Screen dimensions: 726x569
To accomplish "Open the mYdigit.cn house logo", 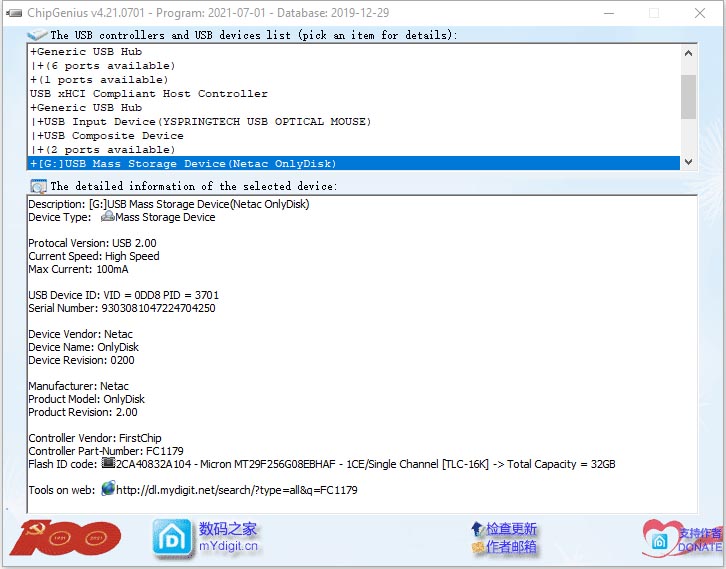I will (172, 538).
